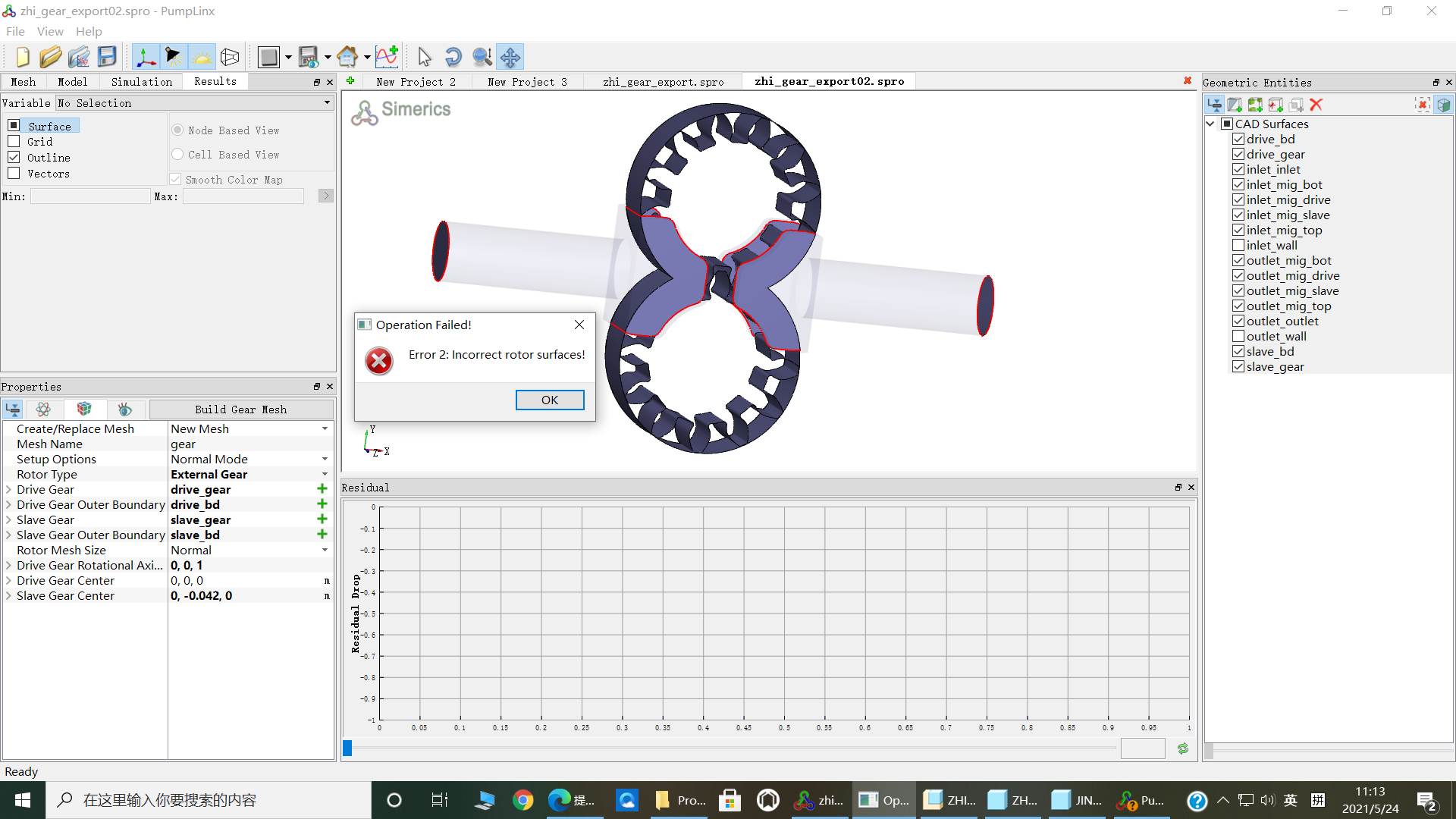Open the File menu
The width and height of the screenshot is (1456, 819).
(15, 31)
